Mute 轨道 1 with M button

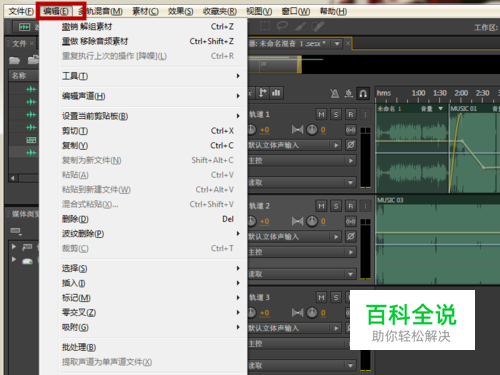pos(321,114)
